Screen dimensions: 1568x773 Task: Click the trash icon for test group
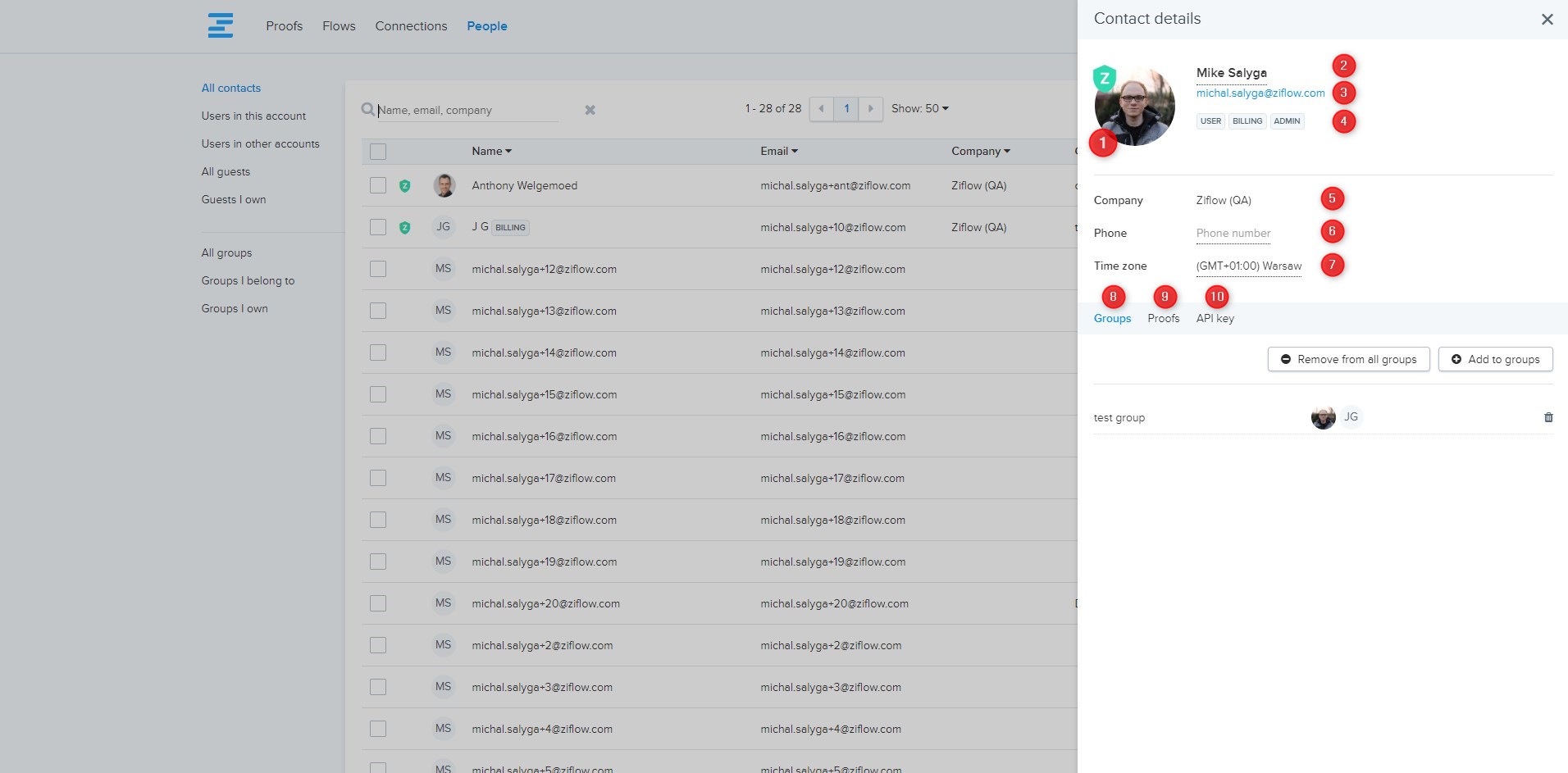tap(1548, 417)
